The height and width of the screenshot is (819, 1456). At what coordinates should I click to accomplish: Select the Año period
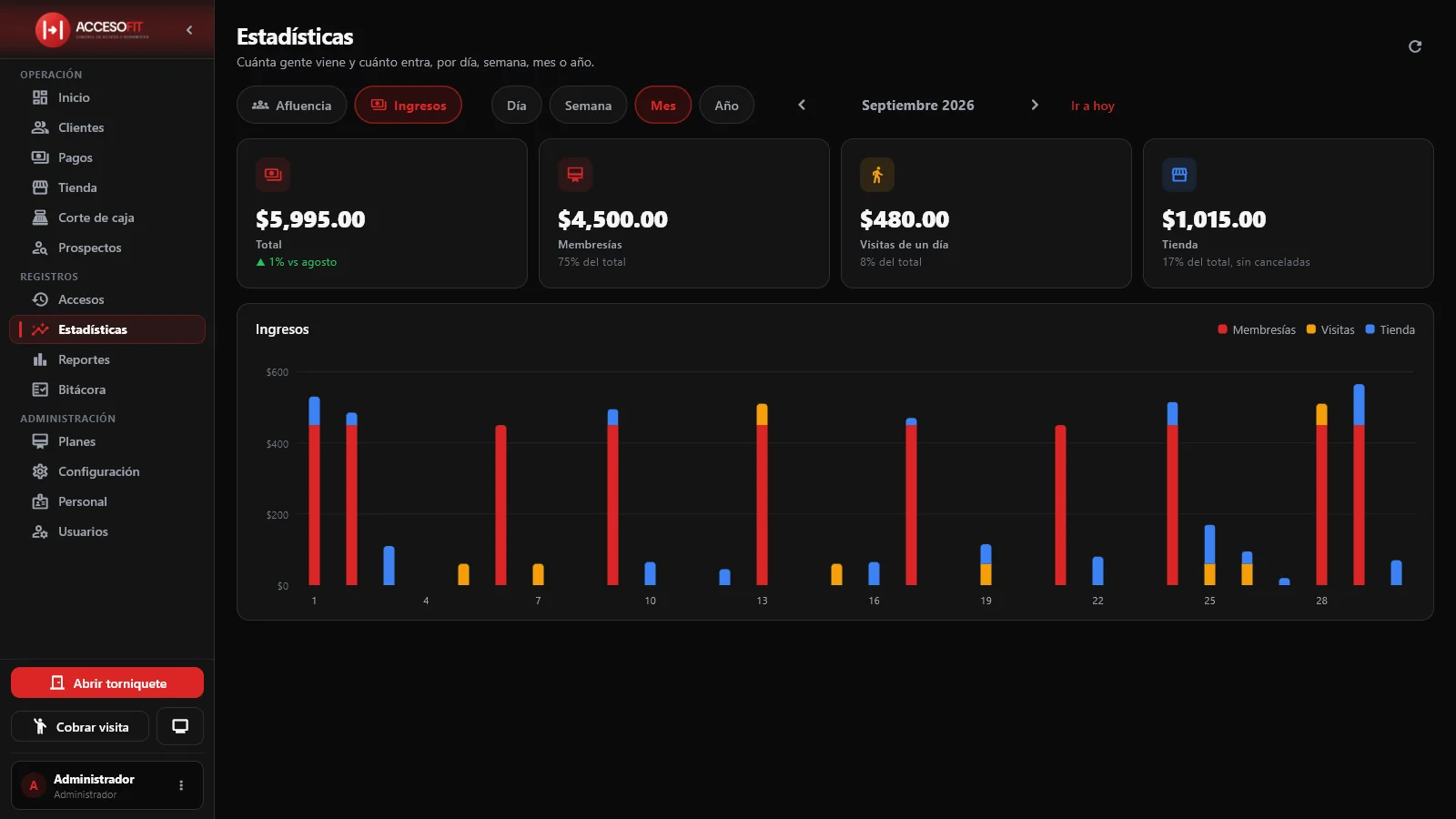[726, 105]
